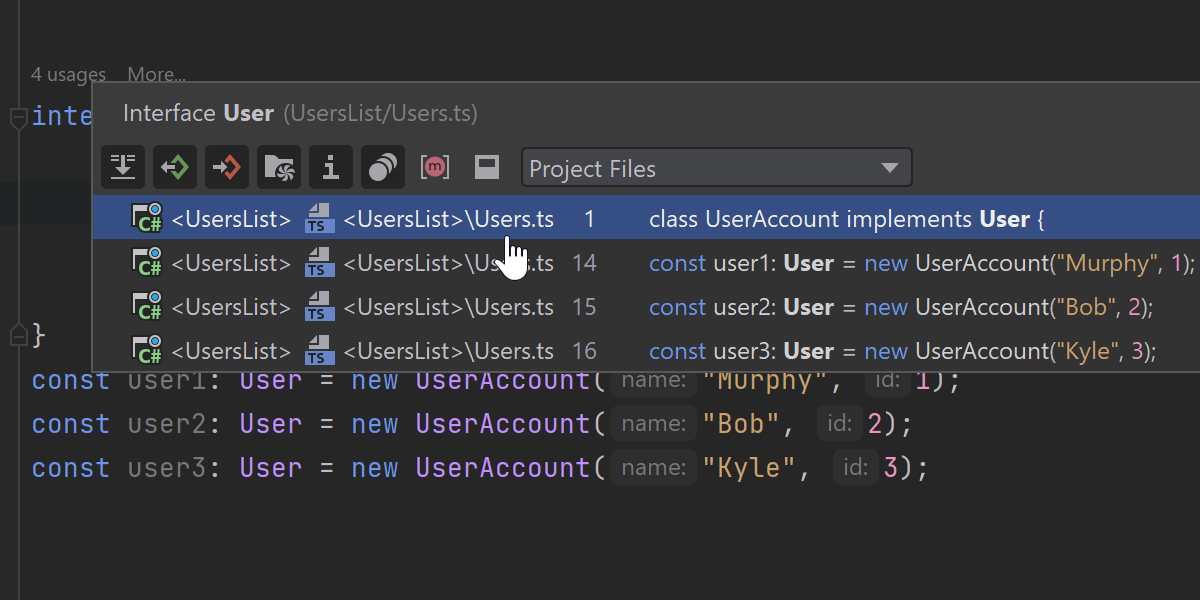The image size is (1200, 600).
Task: Toggle the red 'm' members filter icon
Action: 435,167
